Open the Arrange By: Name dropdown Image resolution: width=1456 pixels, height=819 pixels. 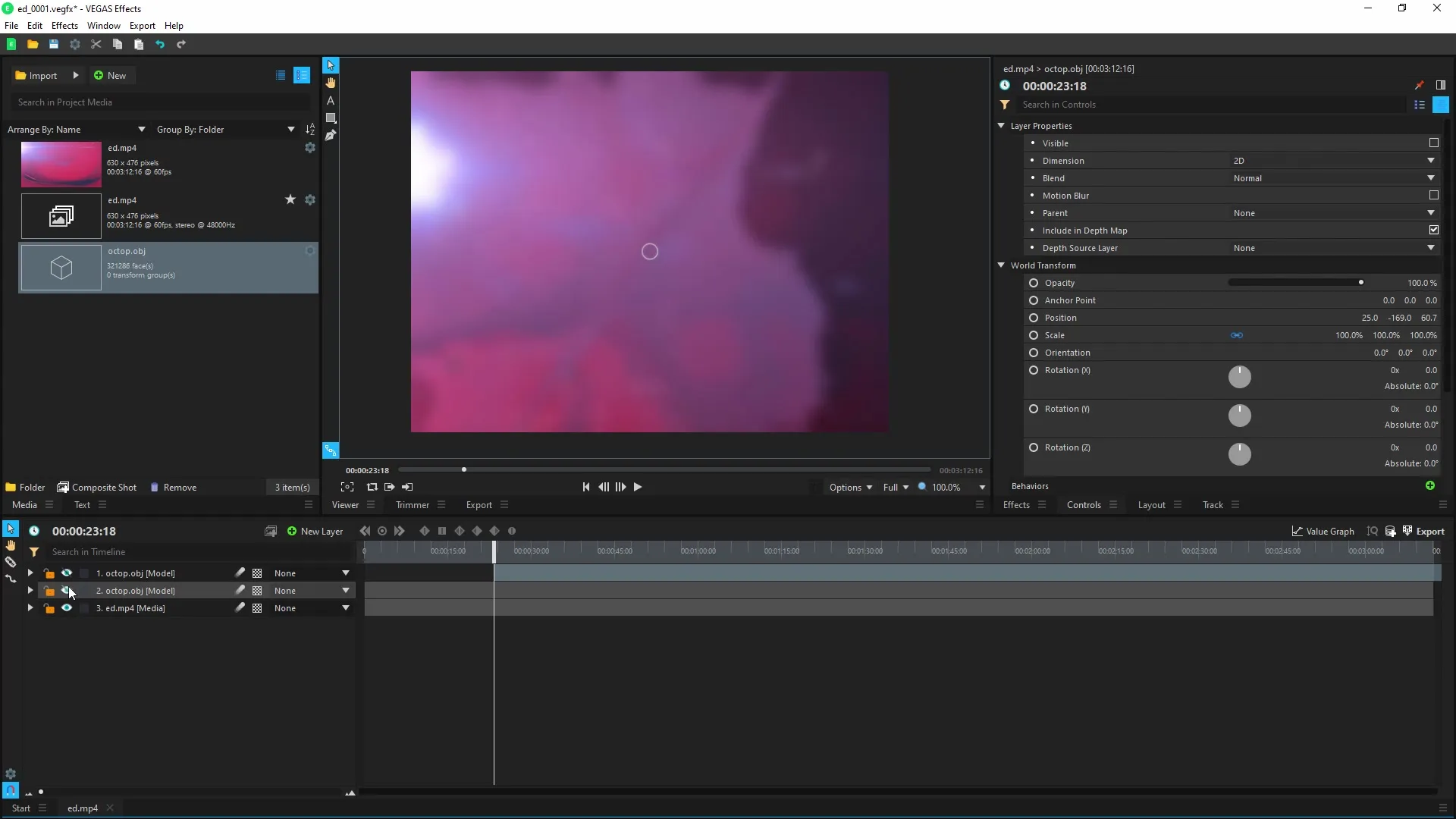pyautogui.click(x=76, y=130)
